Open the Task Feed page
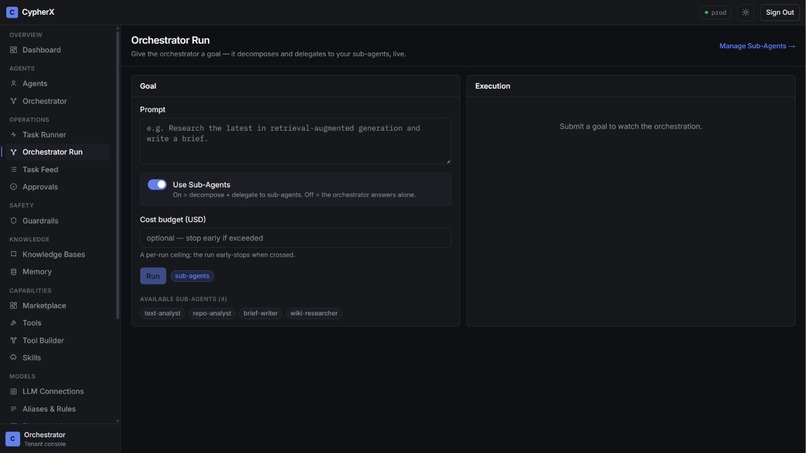Viewport: 806px width, 453px height. click(x=40, y=170)
